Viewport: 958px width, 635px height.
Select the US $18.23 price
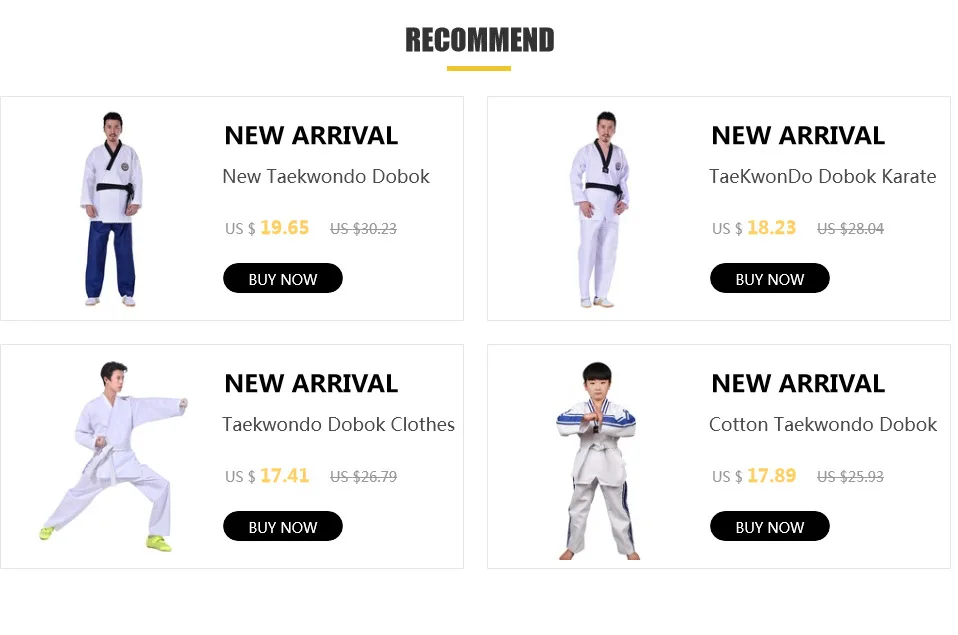tap(754, 228)
